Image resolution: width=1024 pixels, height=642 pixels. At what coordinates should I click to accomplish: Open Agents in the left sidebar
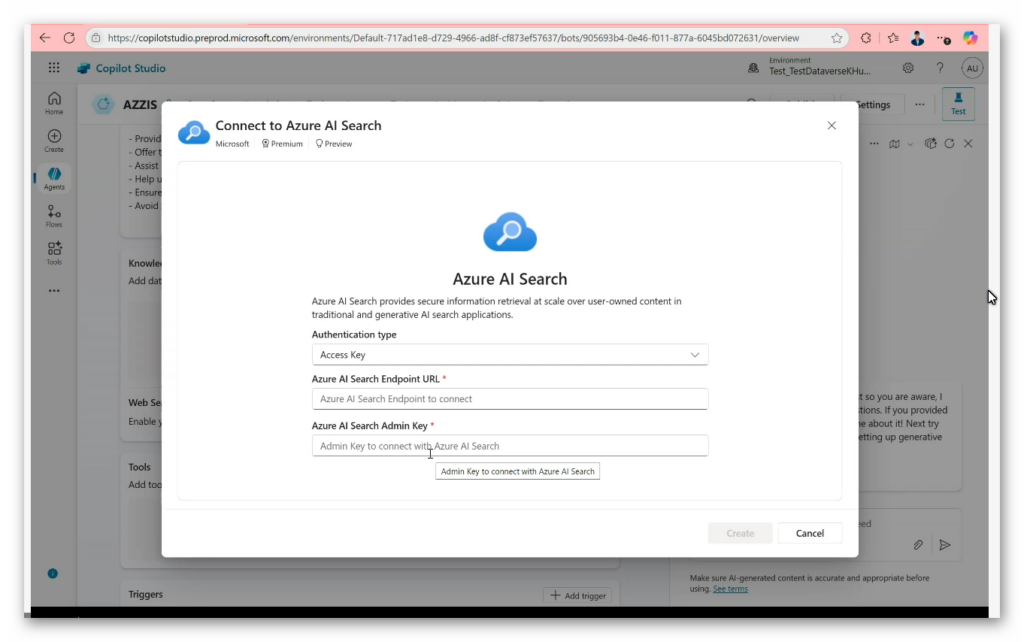pos(54,178)
